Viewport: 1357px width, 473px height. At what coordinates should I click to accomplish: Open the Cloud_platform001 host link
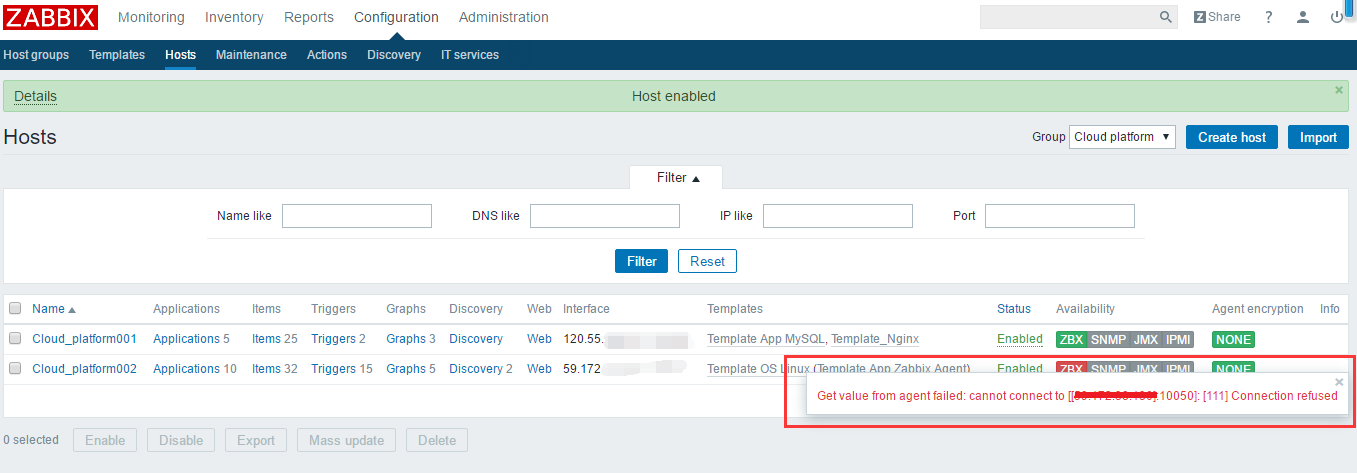point(84,339)
